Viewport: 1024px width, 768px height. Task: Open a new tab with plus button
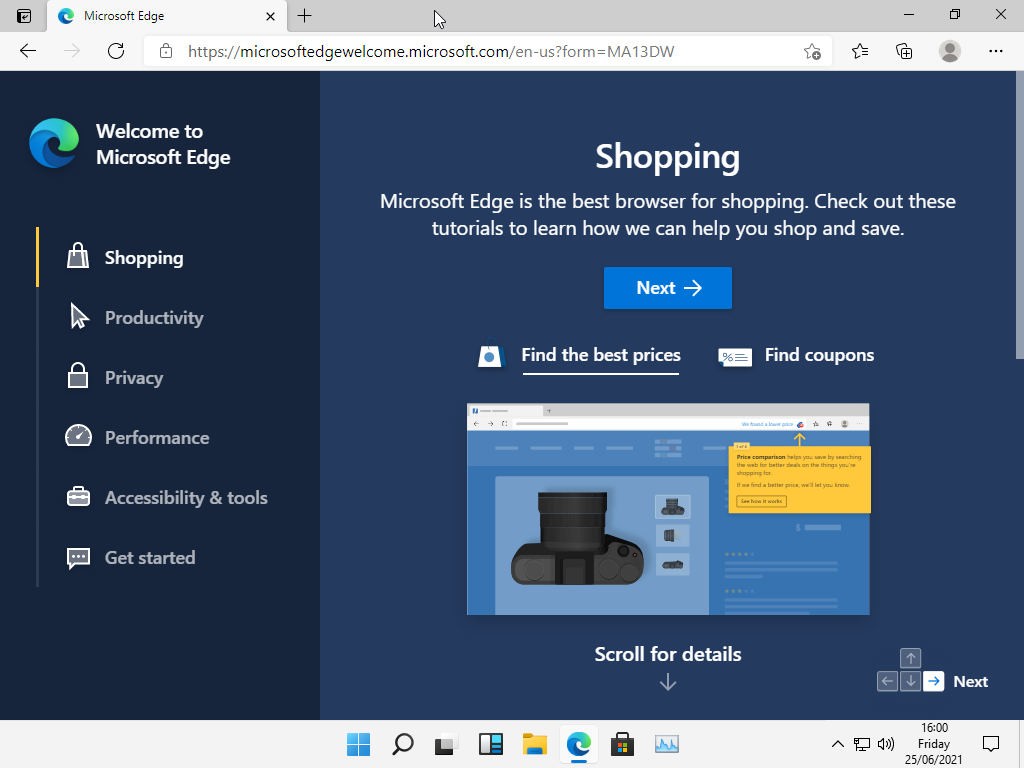(x=305, y=16)
